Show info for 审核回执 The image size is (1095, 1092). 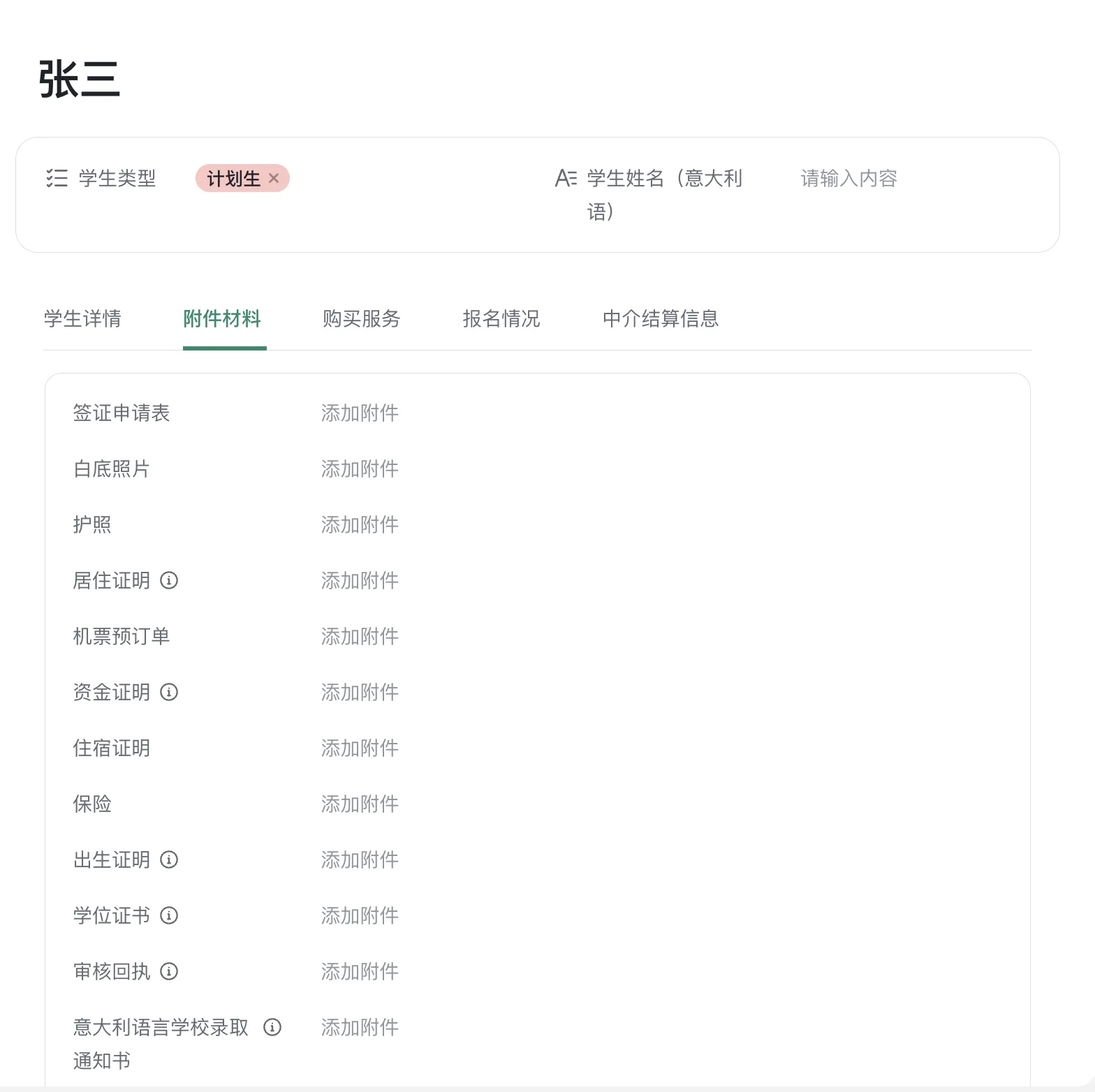click(x=169, y=971)
